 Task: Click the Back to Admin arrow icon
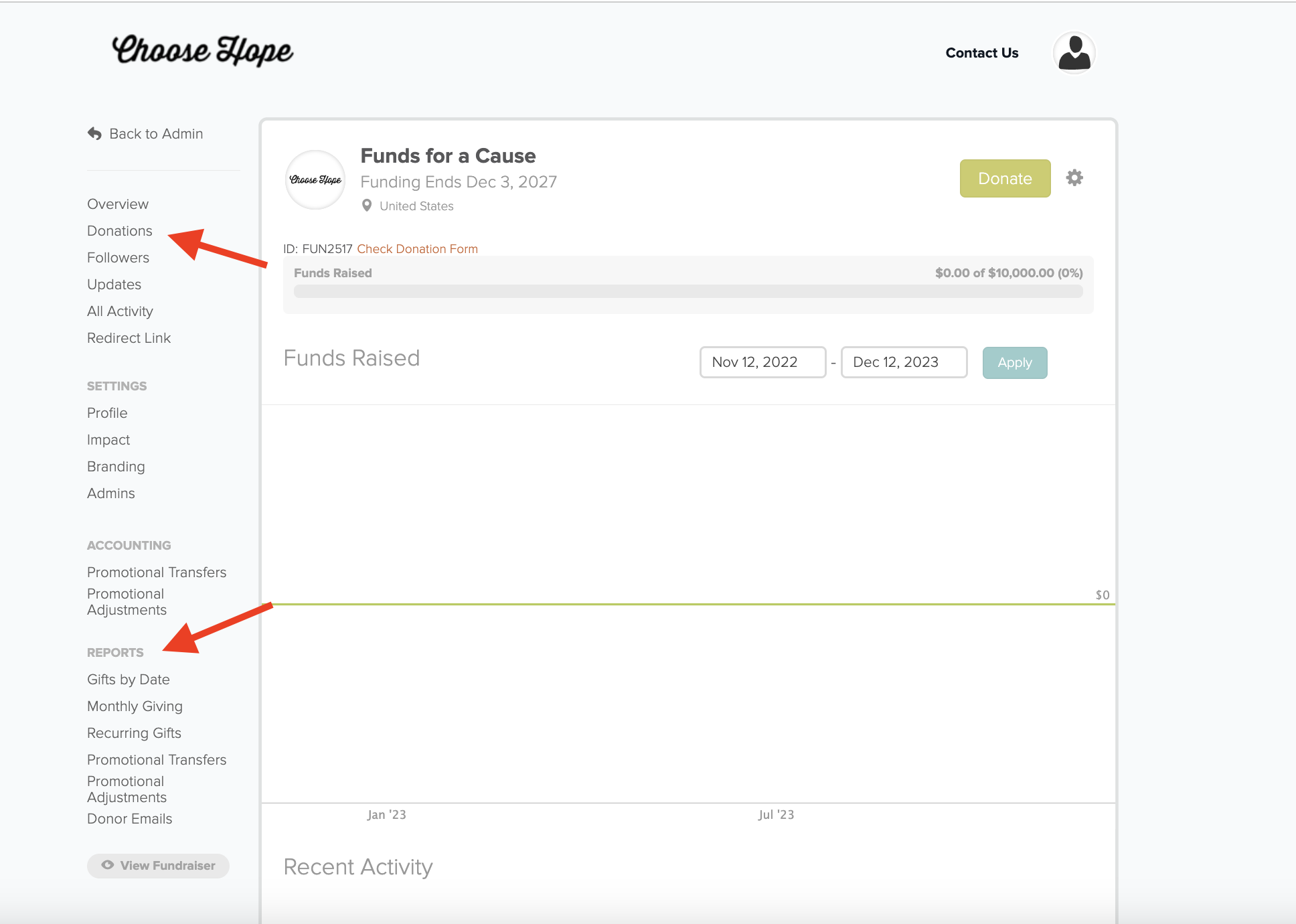tap(94, 134)
